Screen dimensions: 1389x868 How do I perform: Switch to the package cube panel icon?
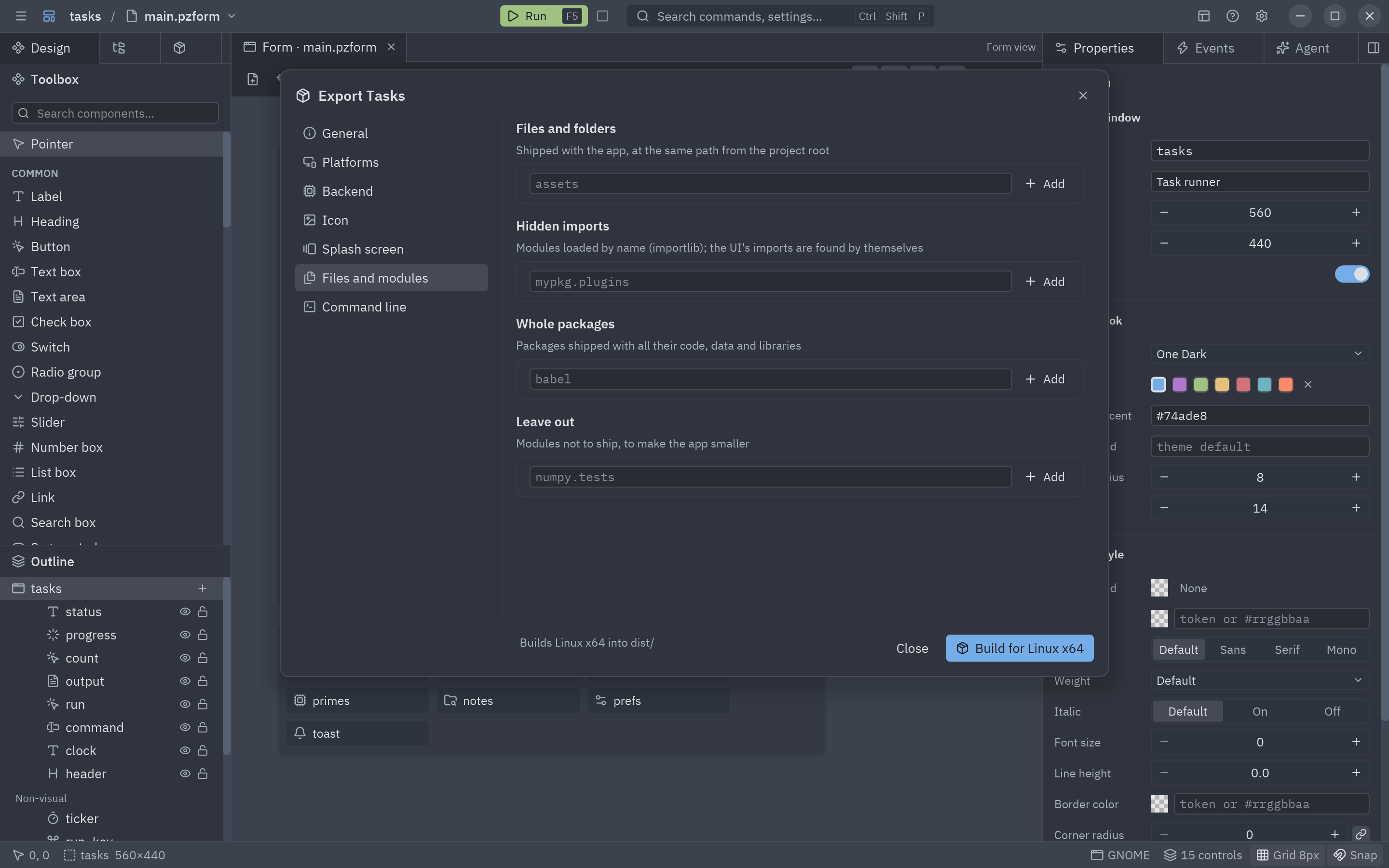[179, 48]
